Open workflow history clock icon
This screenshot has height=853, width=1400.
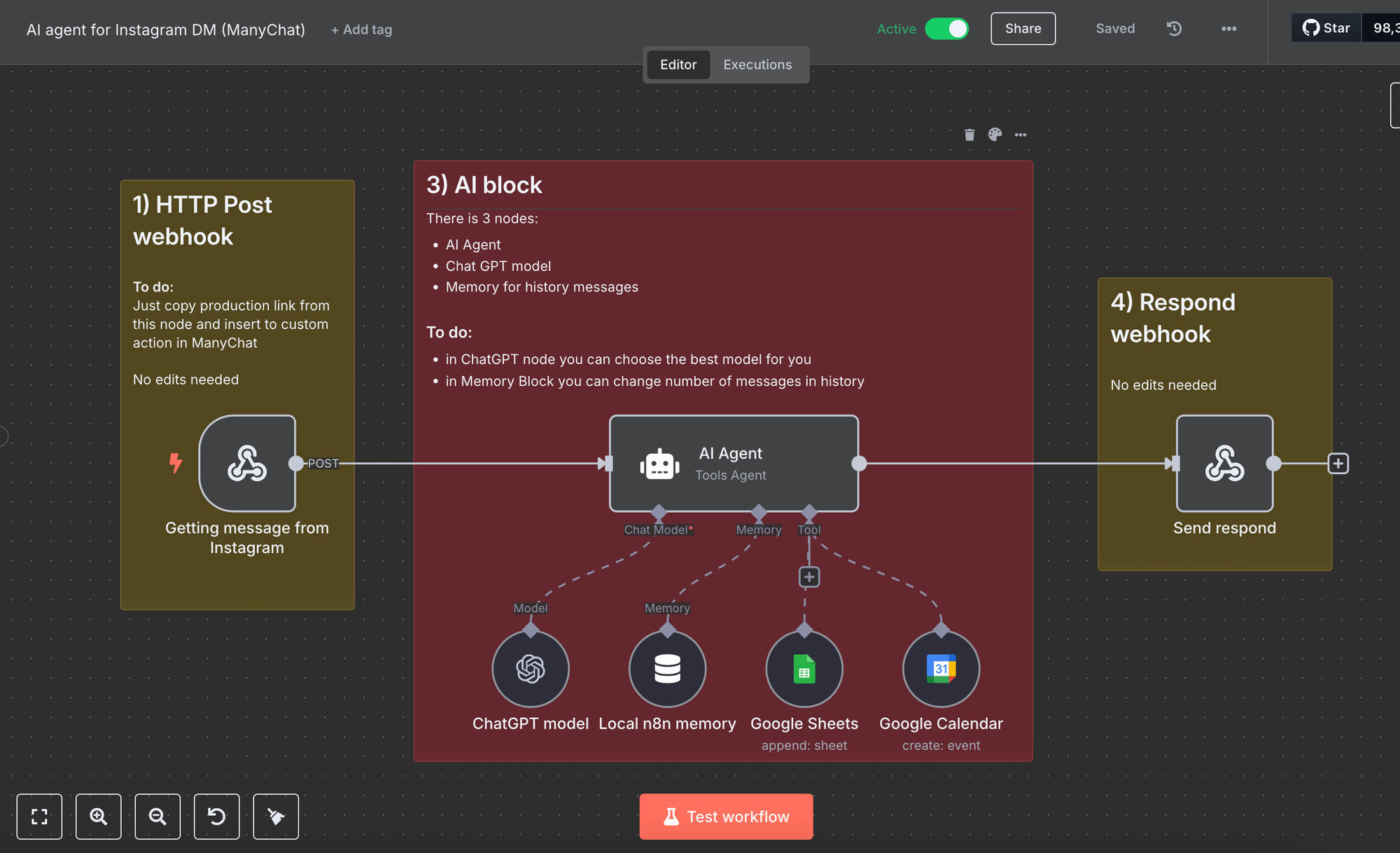1174,29
